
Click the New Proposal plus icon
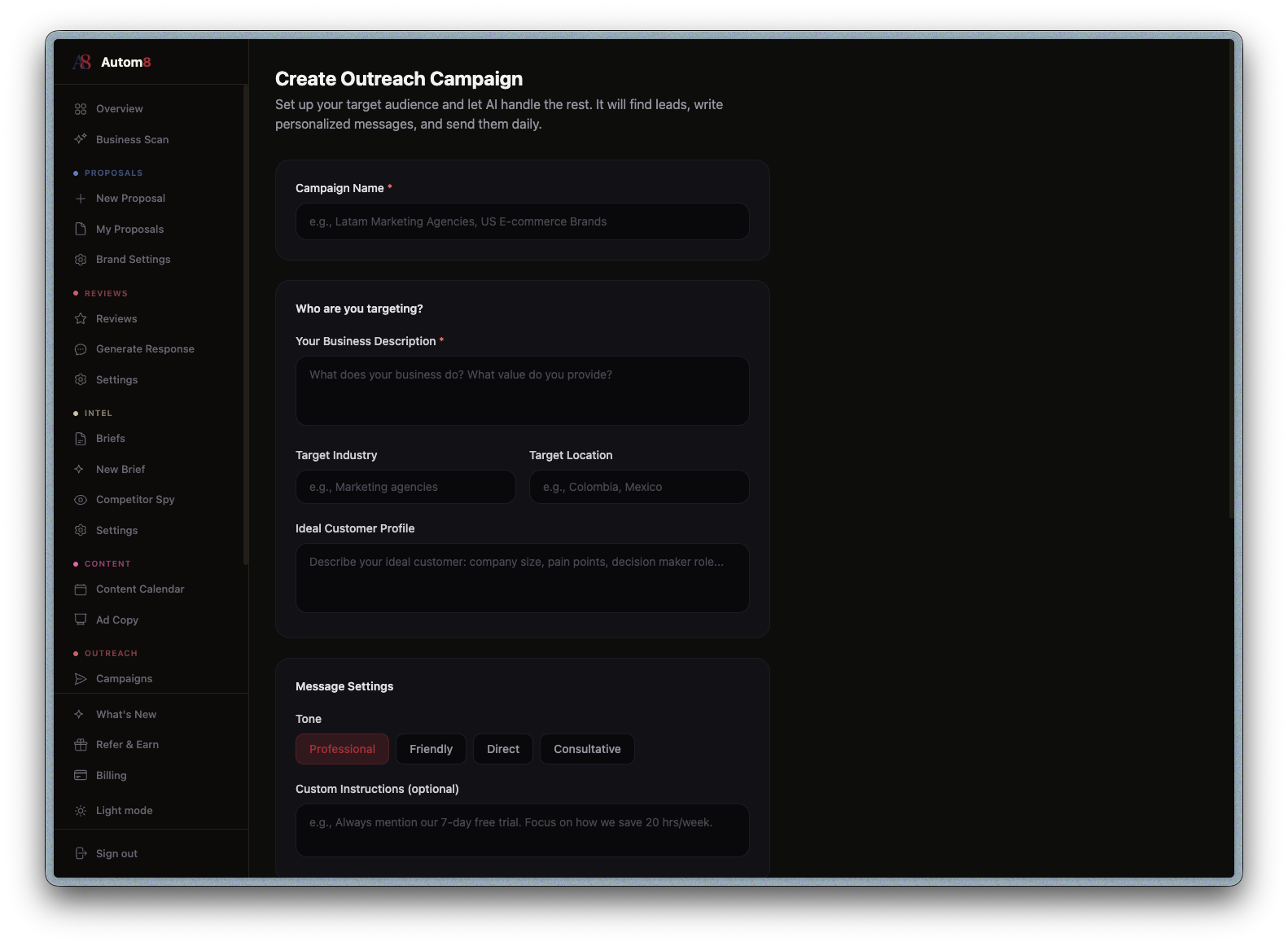click(x=81, y=199)
